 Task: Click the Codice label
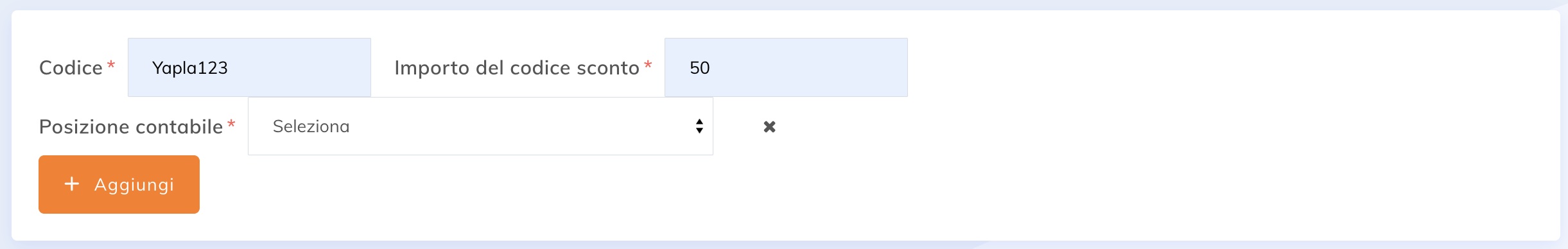click(x=71, y=68)
